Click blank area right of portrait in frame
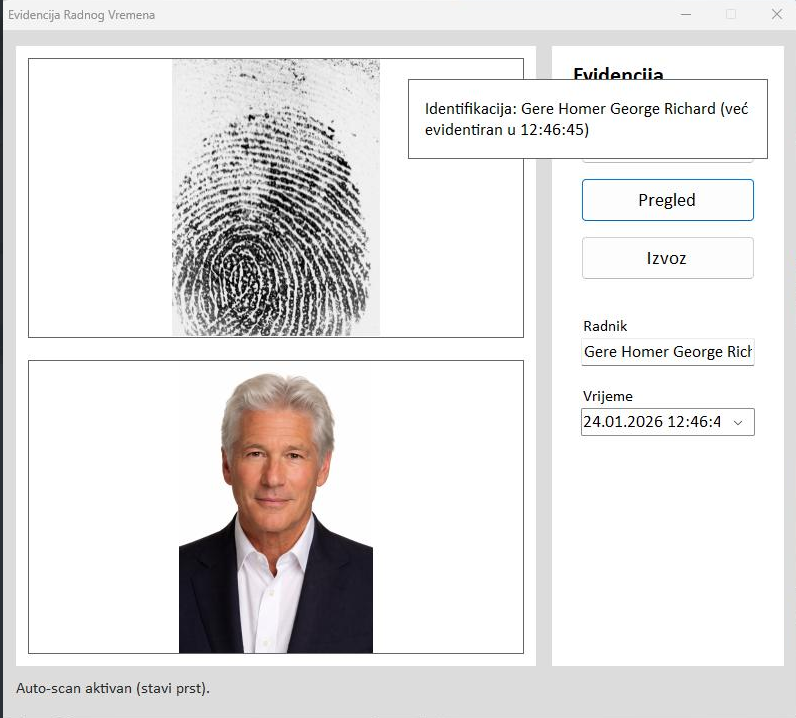Viewport: 796px width, 718px height. click(448, 507)
